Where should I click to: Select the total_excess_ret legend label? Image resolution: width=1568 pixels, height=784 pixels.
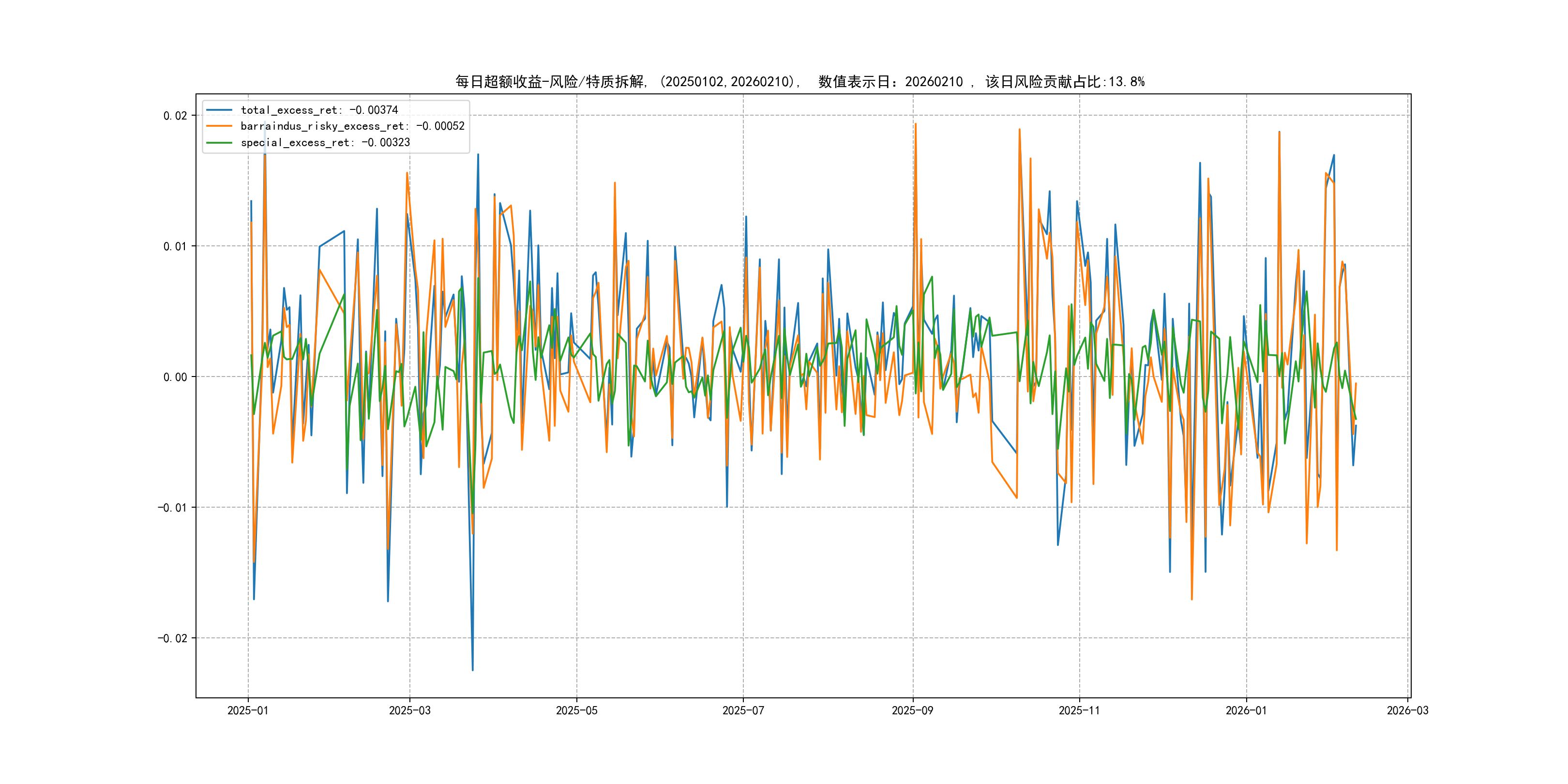tap(319, 110)
